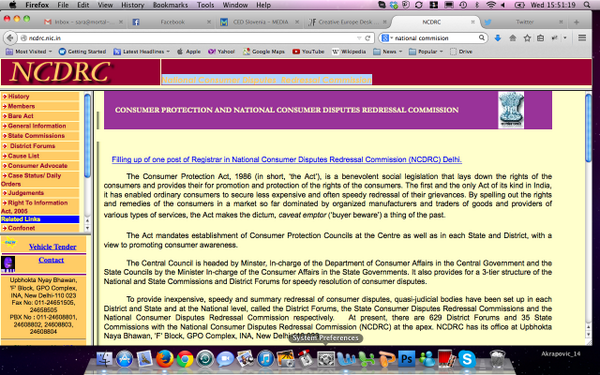Switch to the Inbox mail tab
This screenshot has width=600, height=375.
84,22
